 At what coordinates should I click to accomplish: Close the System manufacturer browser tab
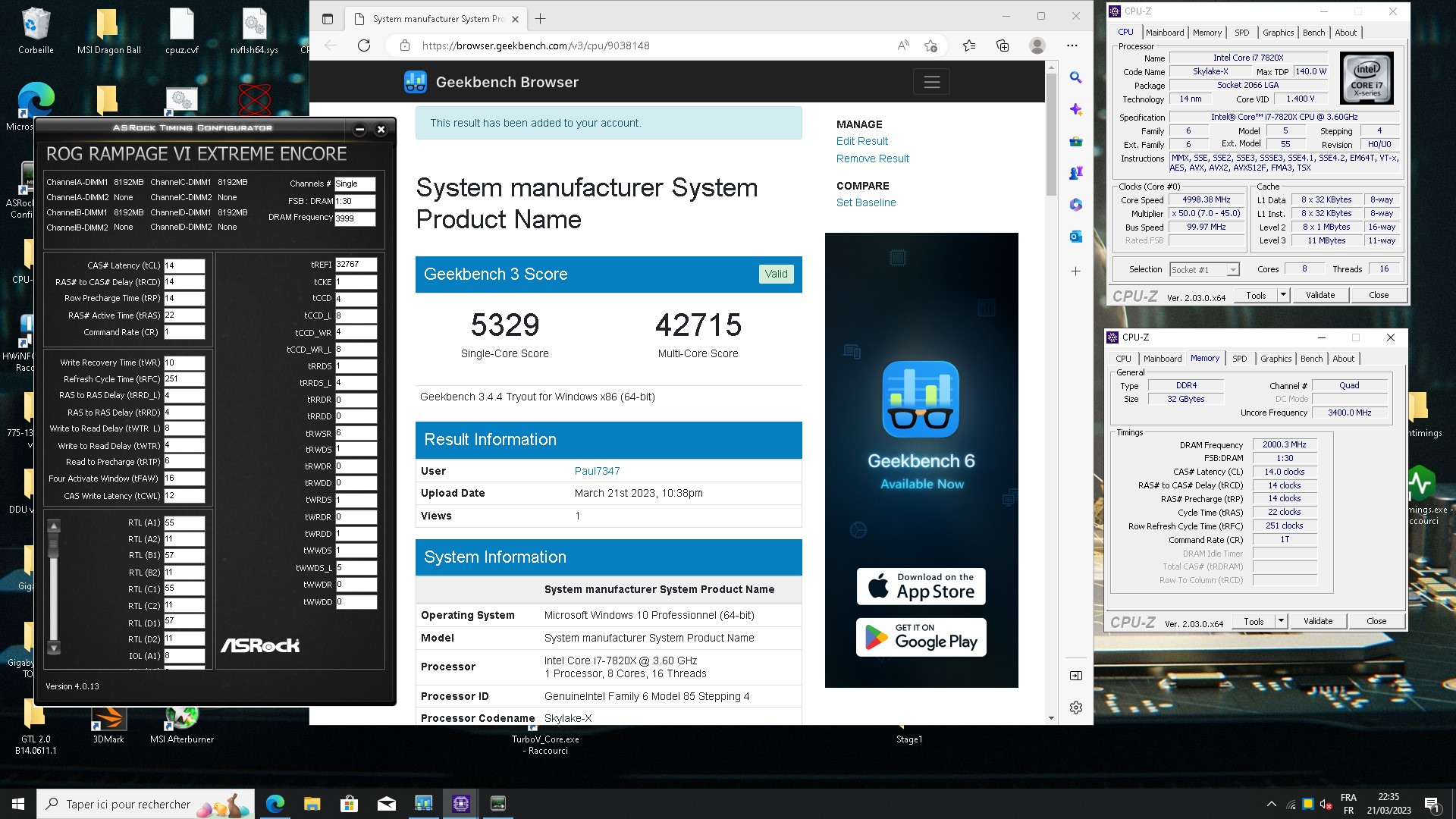[x=516, y=19]
